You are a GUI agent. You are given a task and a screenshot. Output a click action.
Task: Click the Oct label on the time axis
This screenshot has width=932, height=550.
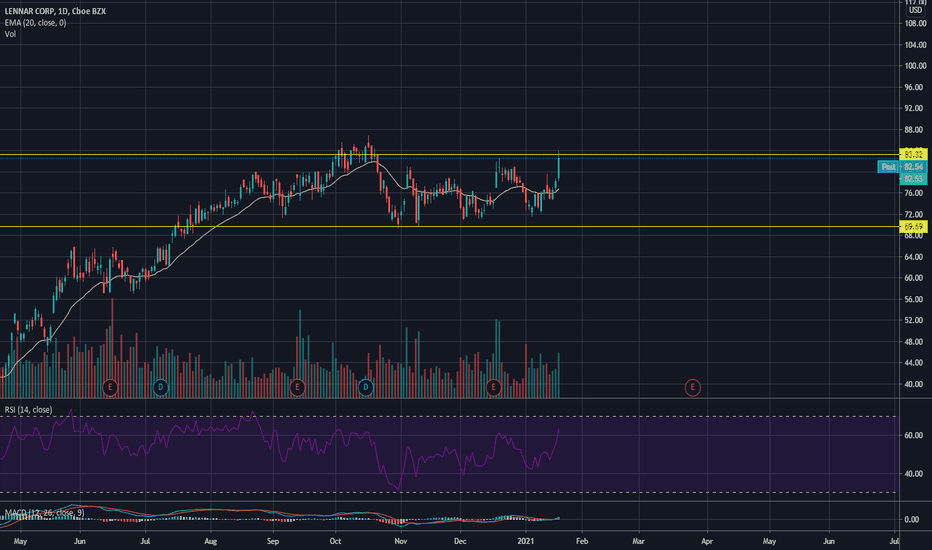click(335, 541)
